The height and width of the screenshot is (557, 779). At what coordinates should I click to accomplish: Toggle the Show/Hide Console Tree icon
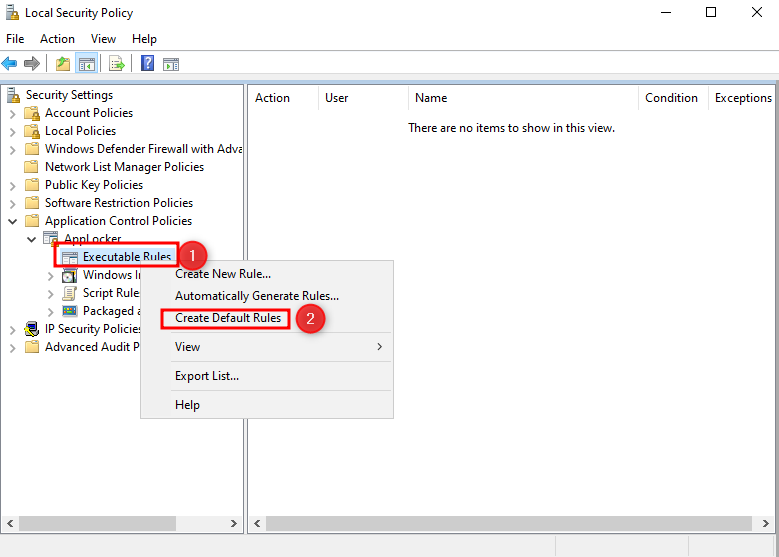tap(86, 64)
